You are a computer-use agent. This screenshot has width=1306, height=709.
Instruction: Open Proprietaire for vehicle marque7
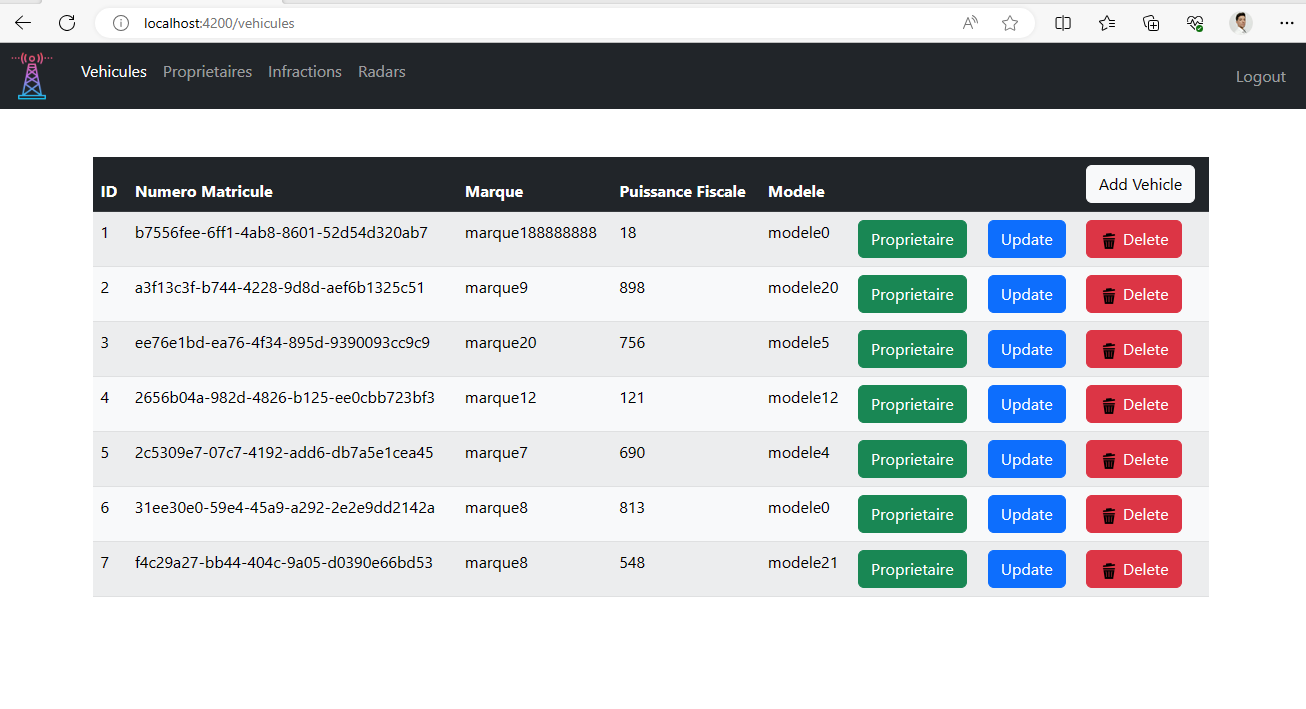(911, 459)
